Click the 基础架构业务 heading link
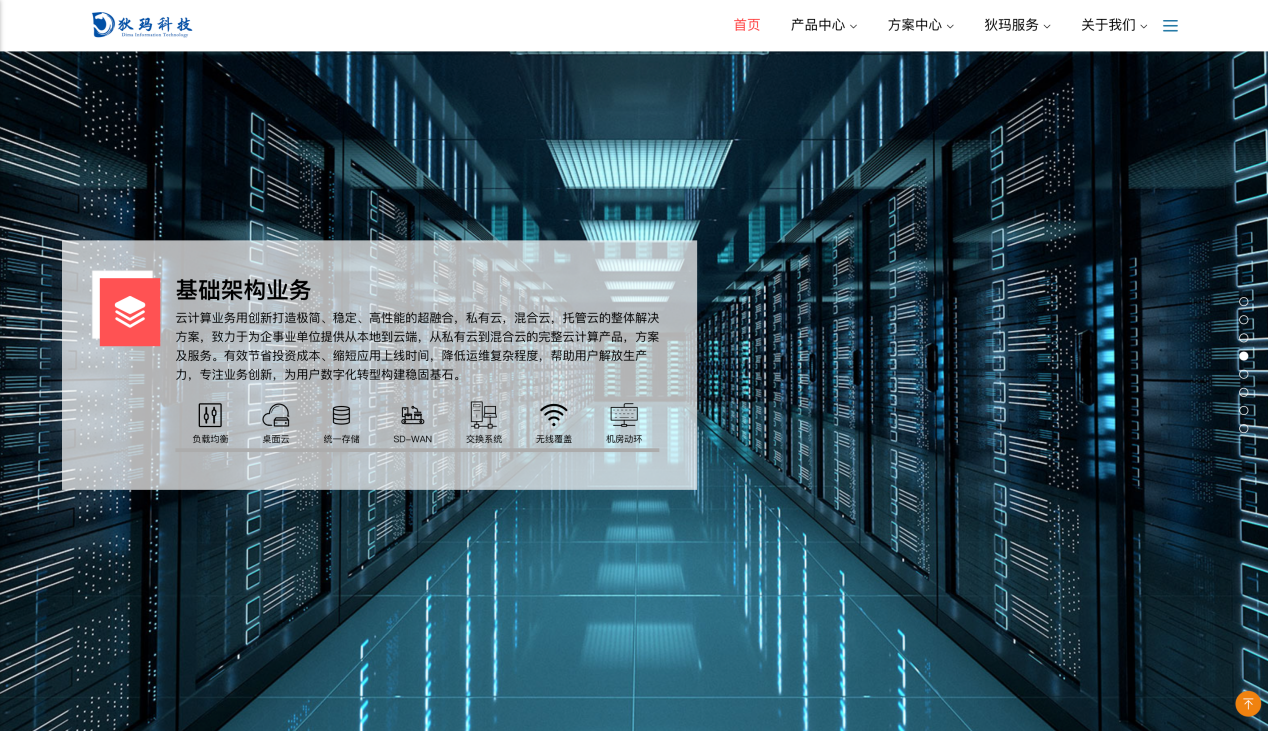 243,290
